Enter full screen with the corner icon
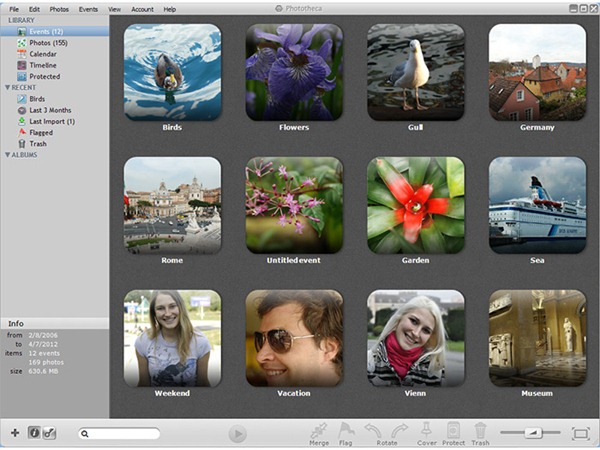Image resolution: width=600 pixels, height=450 pixels. pos(580,433)
